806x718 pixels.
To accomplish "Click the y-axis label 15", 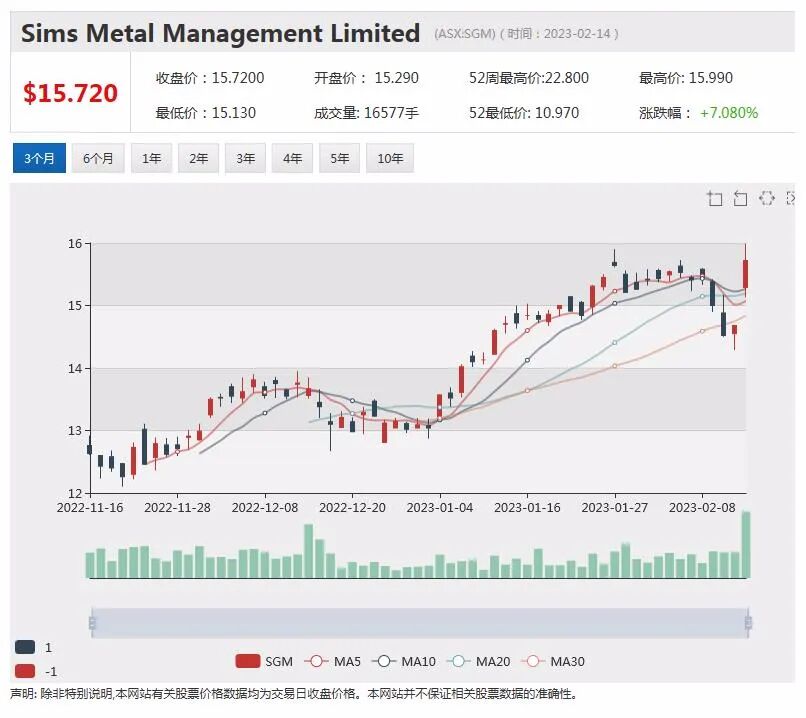I will coord(75,306).
